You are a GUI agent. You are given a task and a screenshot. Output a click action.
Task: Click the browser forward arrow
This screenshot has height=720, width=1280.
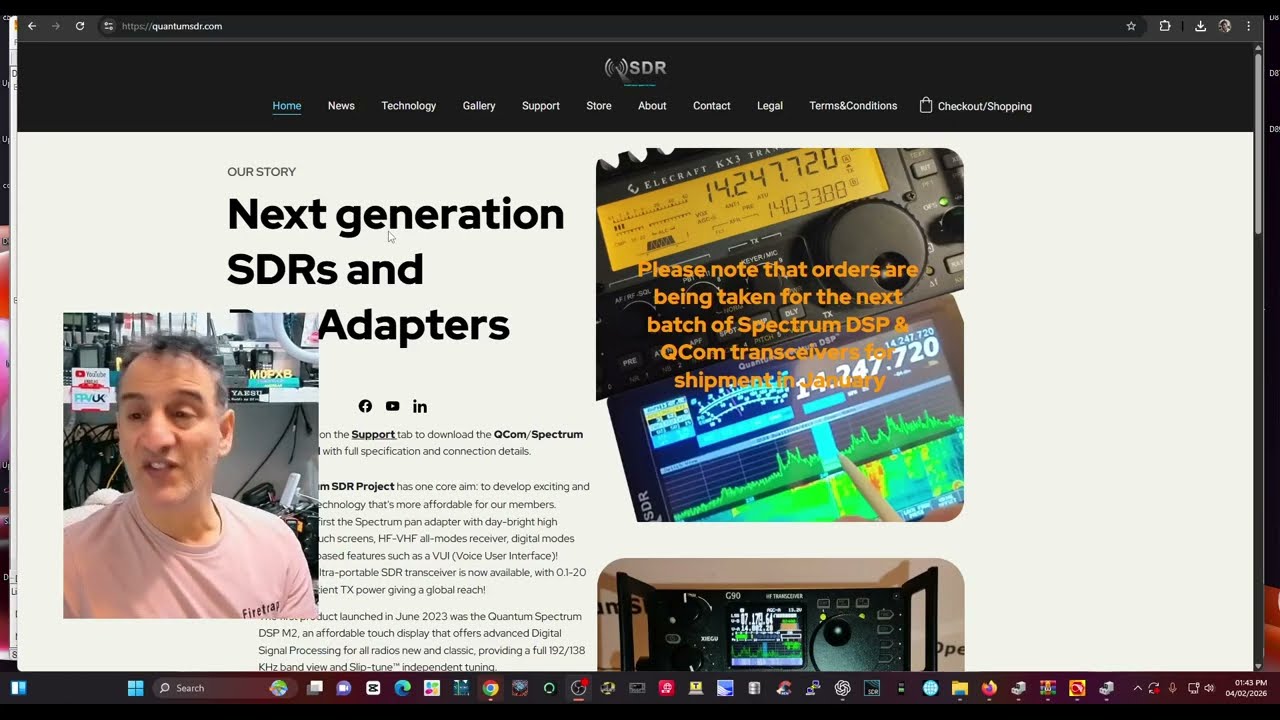(56, 26)
